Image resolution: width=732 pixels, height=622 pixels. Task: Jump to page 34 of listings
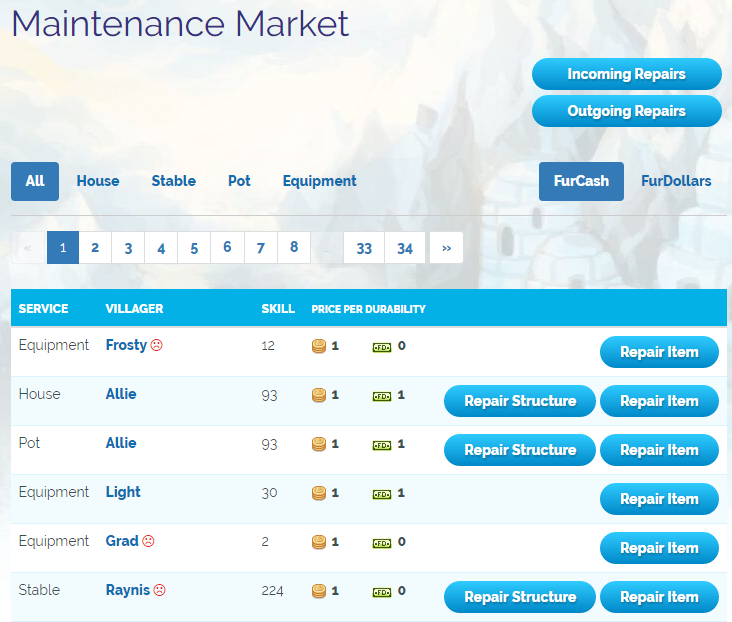pos(405,248)
